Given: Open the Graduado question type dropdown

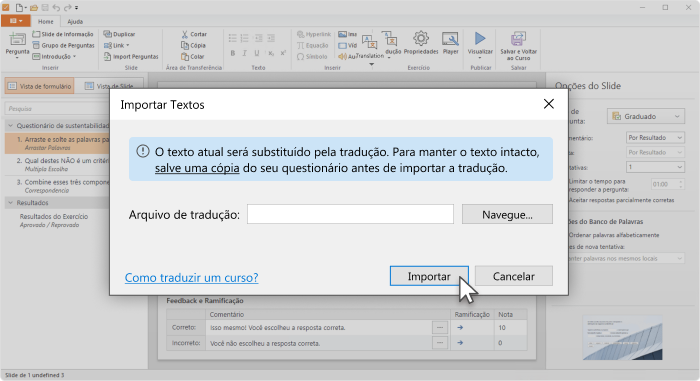Looking at the screenshot, I should (x=646, y=116).
